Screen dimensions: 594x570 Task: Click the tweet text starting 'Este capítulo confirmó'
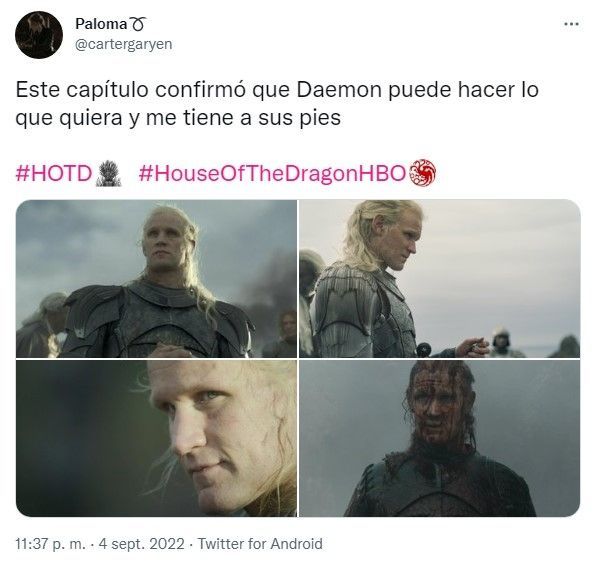pyautogui.click(x=277, y=104)
